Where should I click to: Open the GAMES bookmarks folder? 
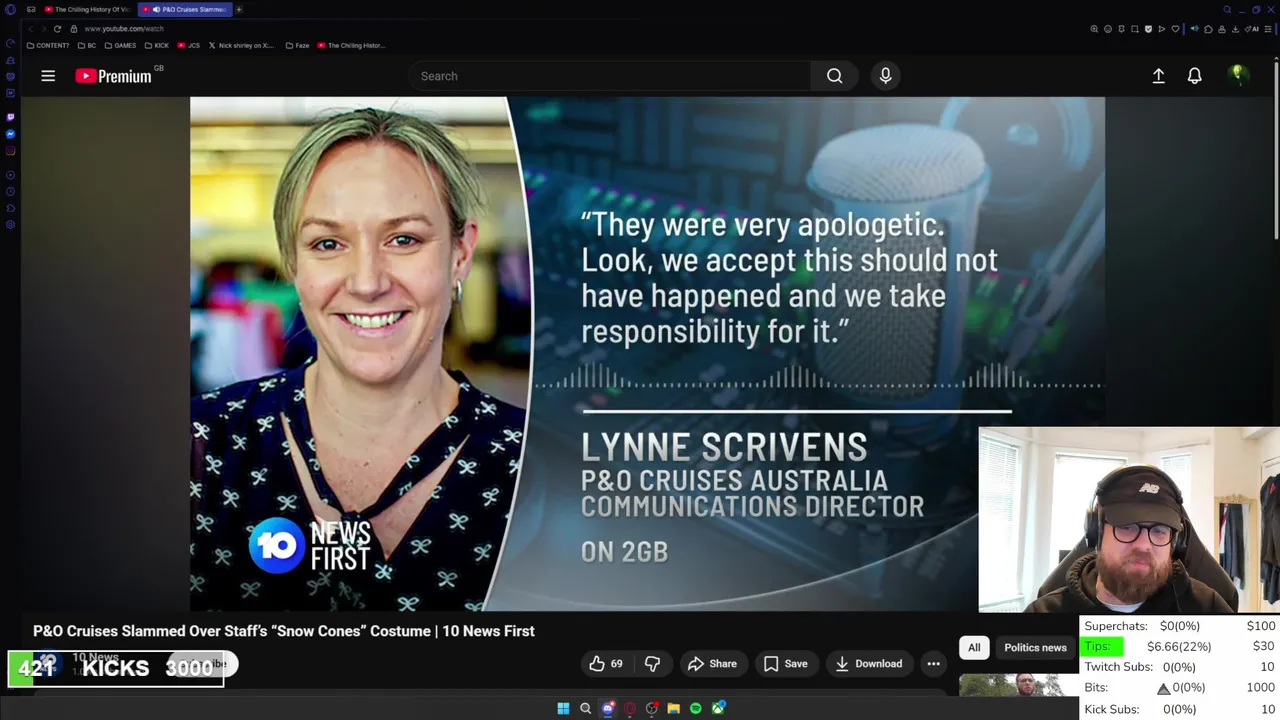point(120,45)
